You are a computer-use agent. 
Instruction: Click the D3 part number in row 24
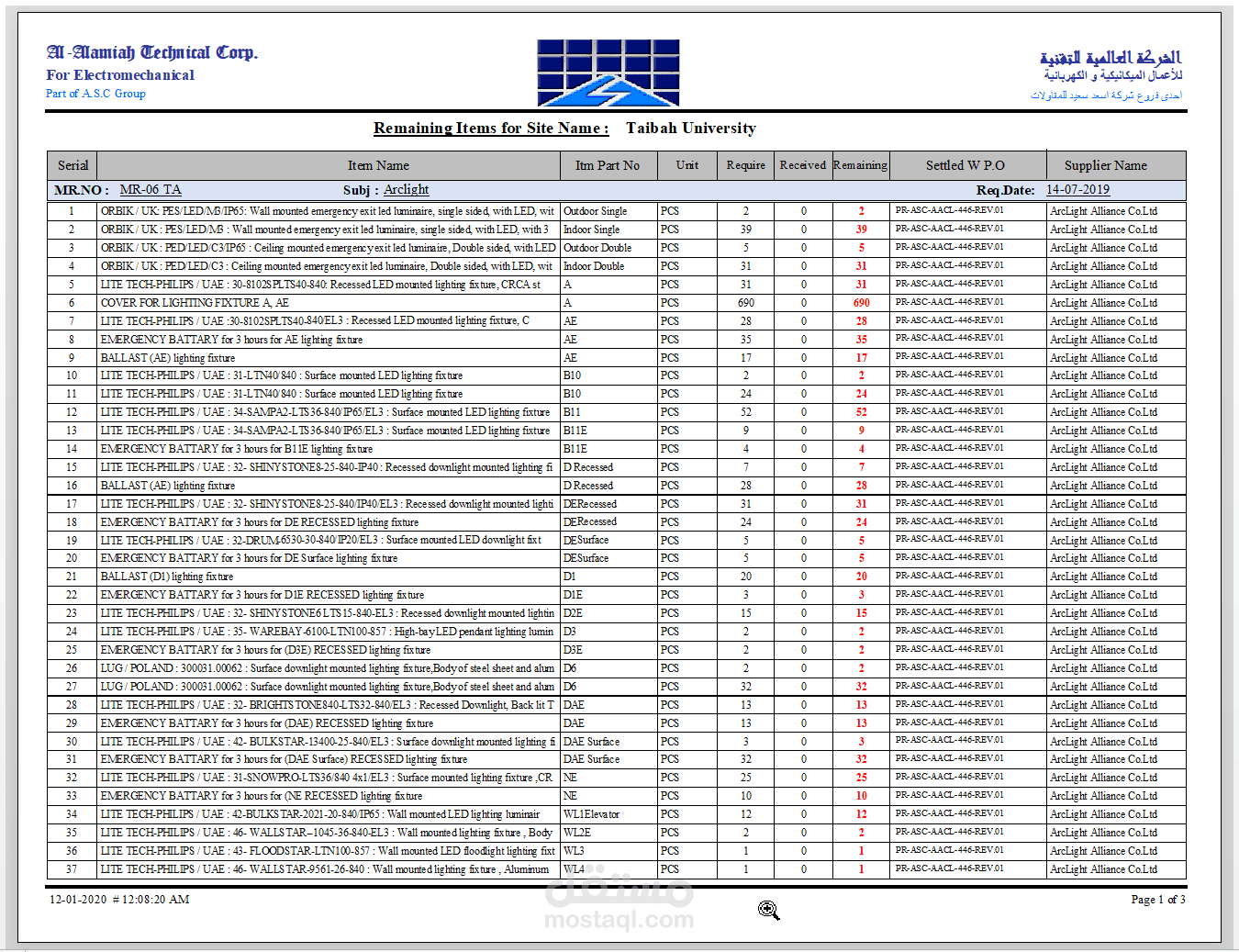(x=570, y=632)
